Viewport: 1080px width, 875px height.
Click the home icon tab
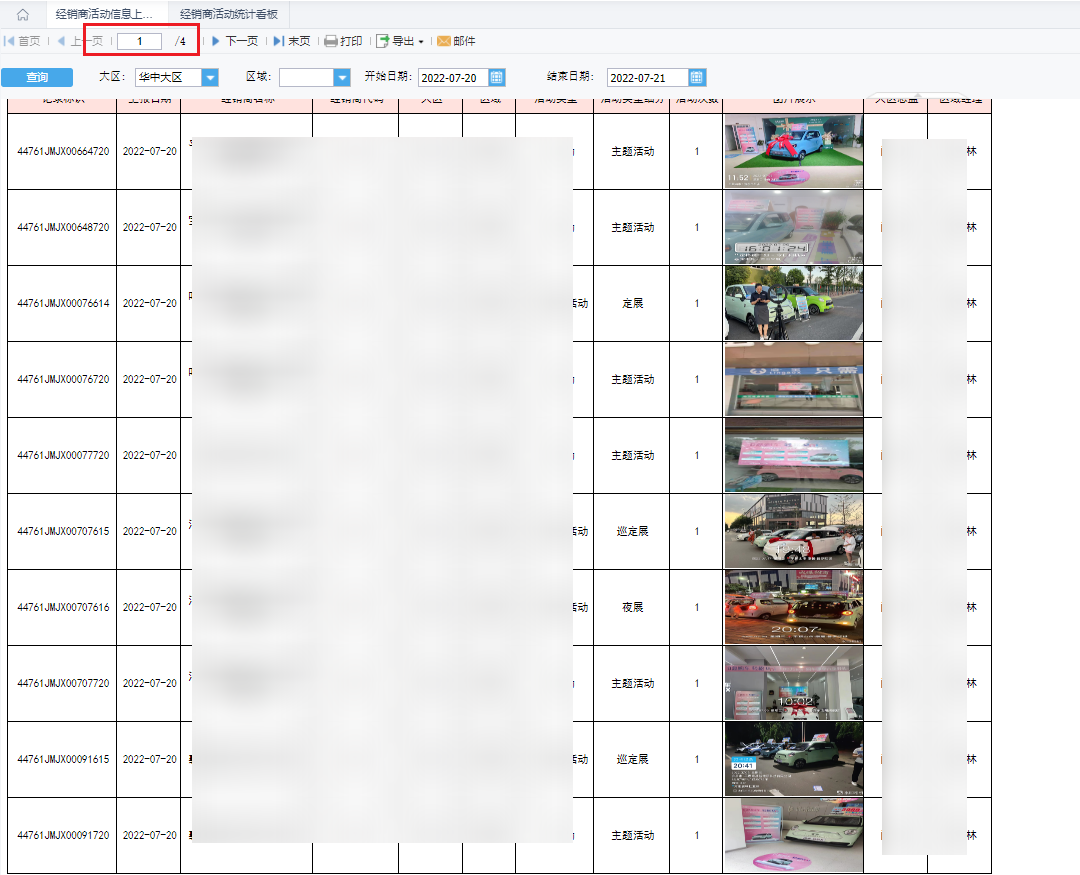[x=22, y=15]
